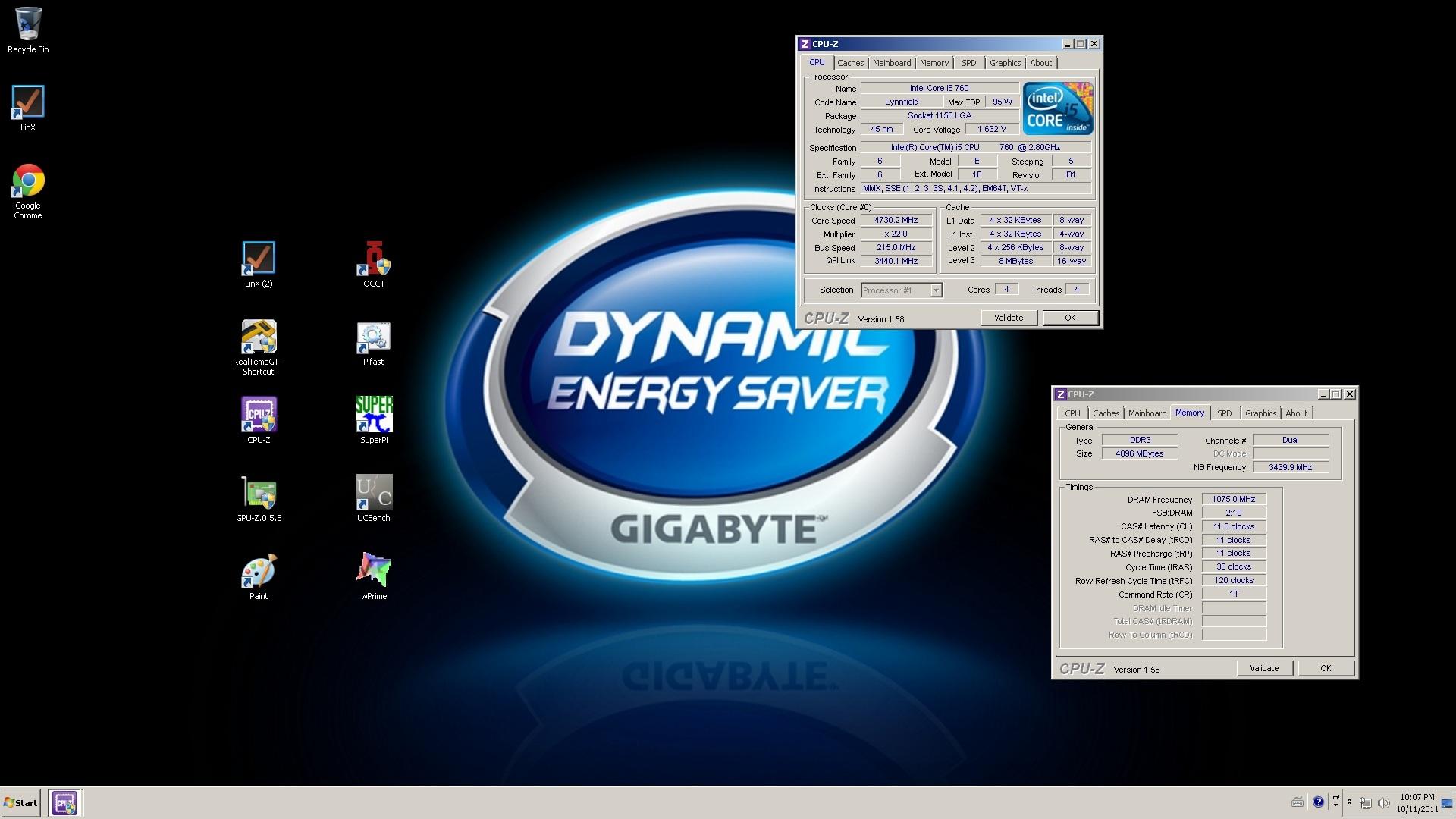This screenshot has height=819, width=1456.
Task: Click the Socket 1156 LGA package field
Action: point(940,115)
